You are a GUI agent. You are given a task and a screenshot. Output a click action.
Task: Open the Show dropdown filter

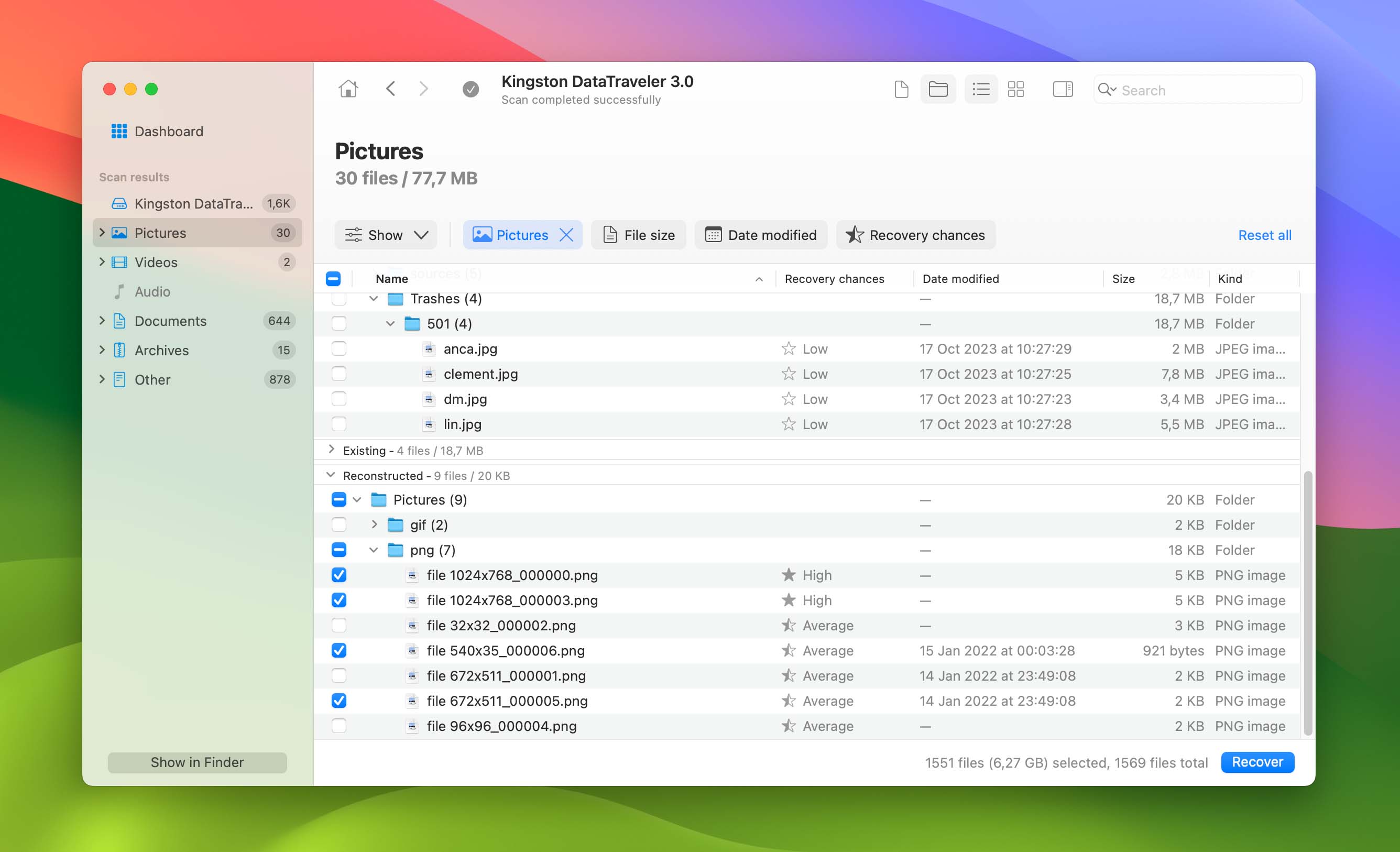pyautogui.click(x=386, y=235)
